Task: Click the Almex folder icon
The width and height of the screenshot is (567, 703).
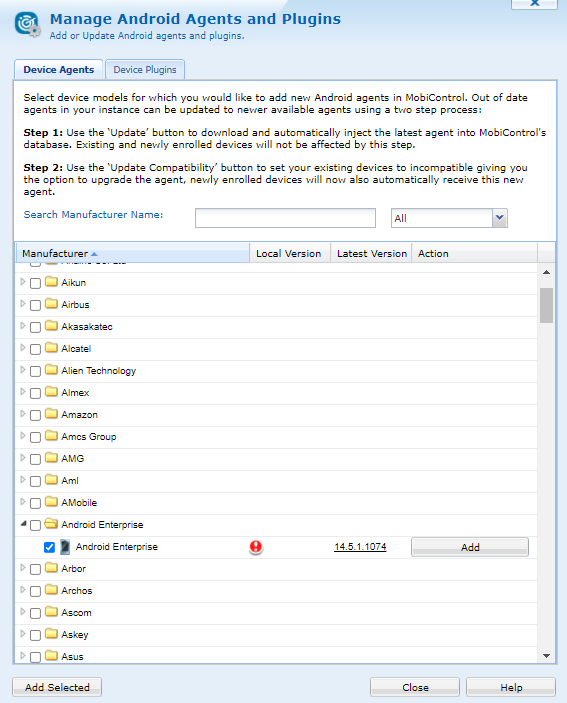Action: 52,392
